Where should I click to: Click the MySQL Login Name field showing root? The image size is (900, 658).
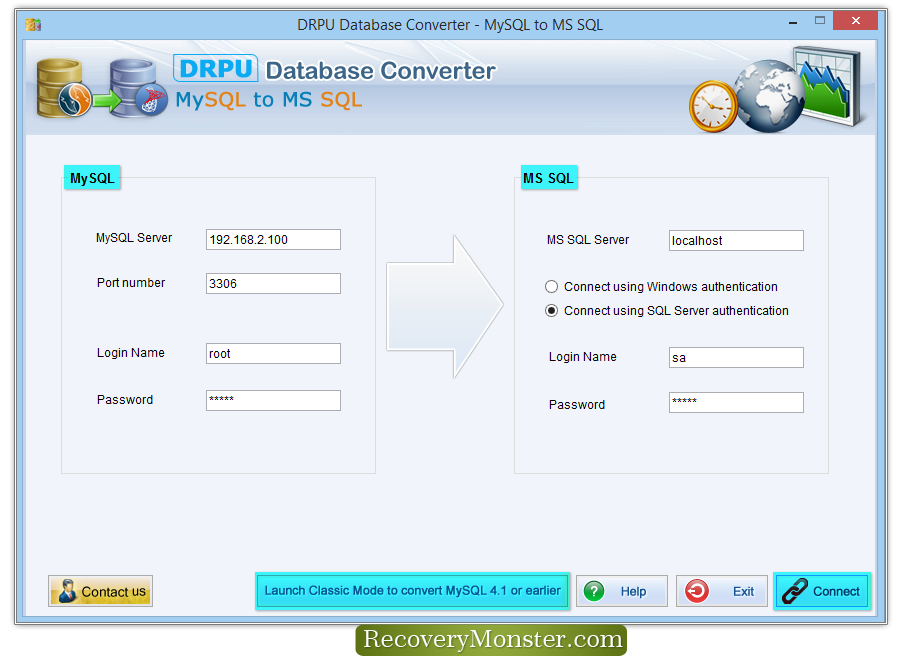(x=273, y=353)
